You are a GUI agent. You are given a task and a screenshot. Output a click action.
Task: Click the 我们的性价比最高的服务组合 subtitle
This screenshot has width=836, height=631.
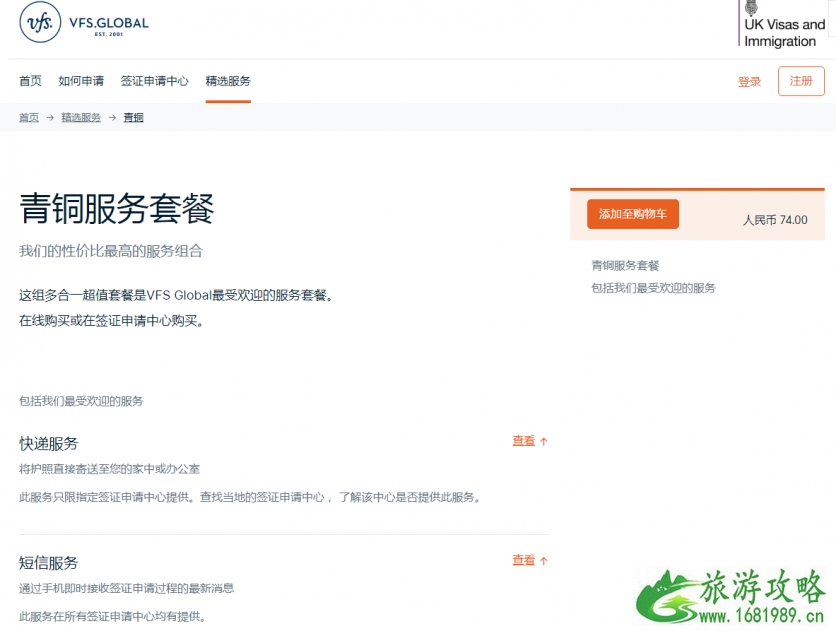coord(111,251)
